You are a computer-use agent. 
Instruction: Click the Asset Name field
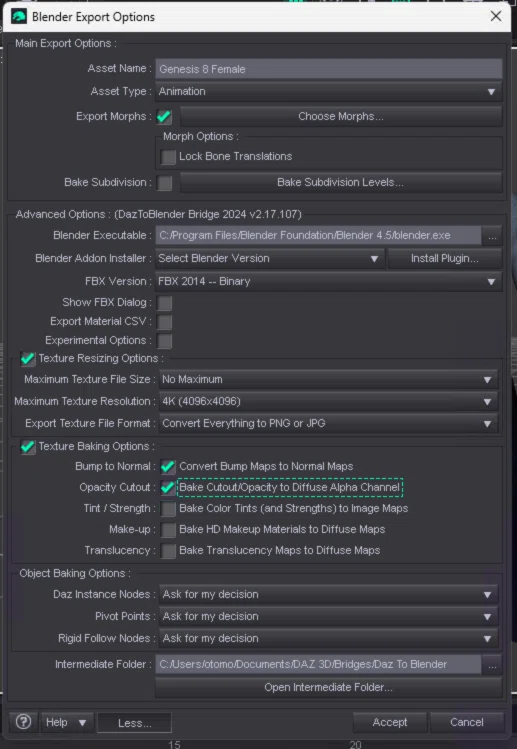328,69
